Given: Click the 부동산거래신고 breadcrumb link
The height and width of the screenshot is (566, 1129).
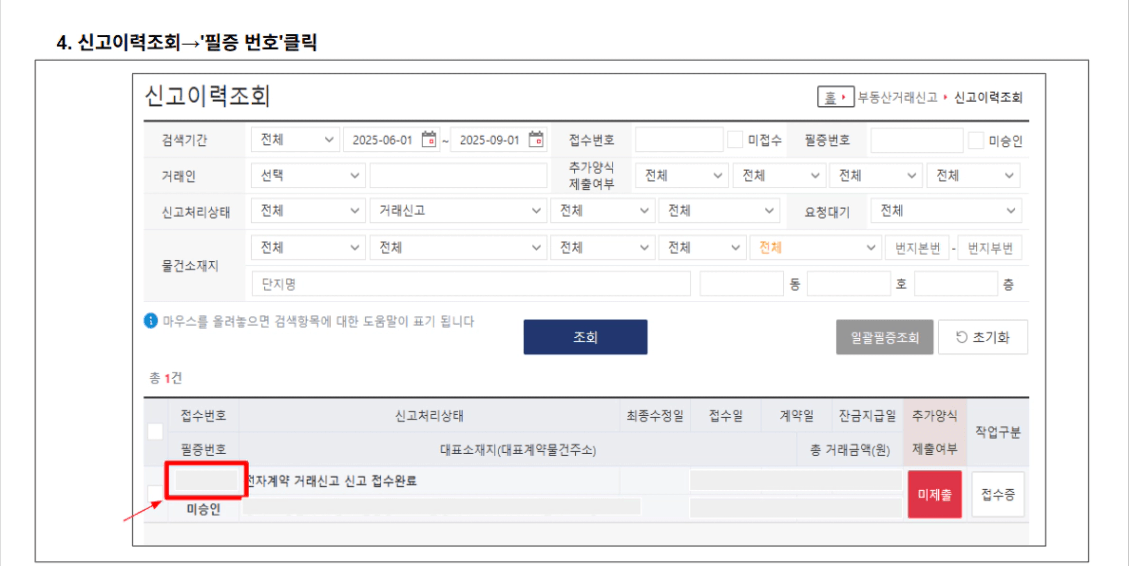Looking at the screenshot, I should tap(897, 98).
